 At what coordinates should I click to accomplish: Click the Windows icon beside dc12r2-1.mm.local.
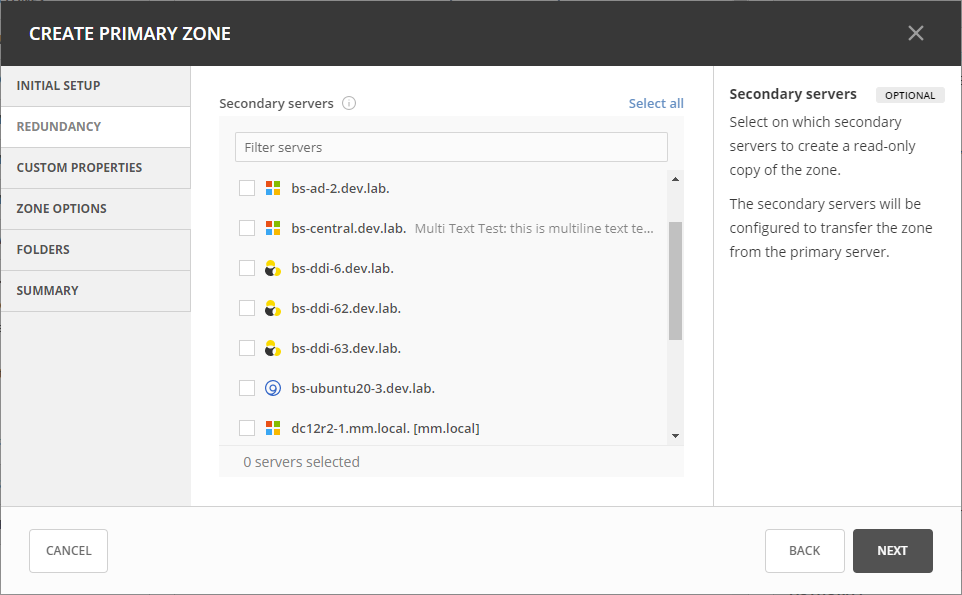tap(273, 428)
